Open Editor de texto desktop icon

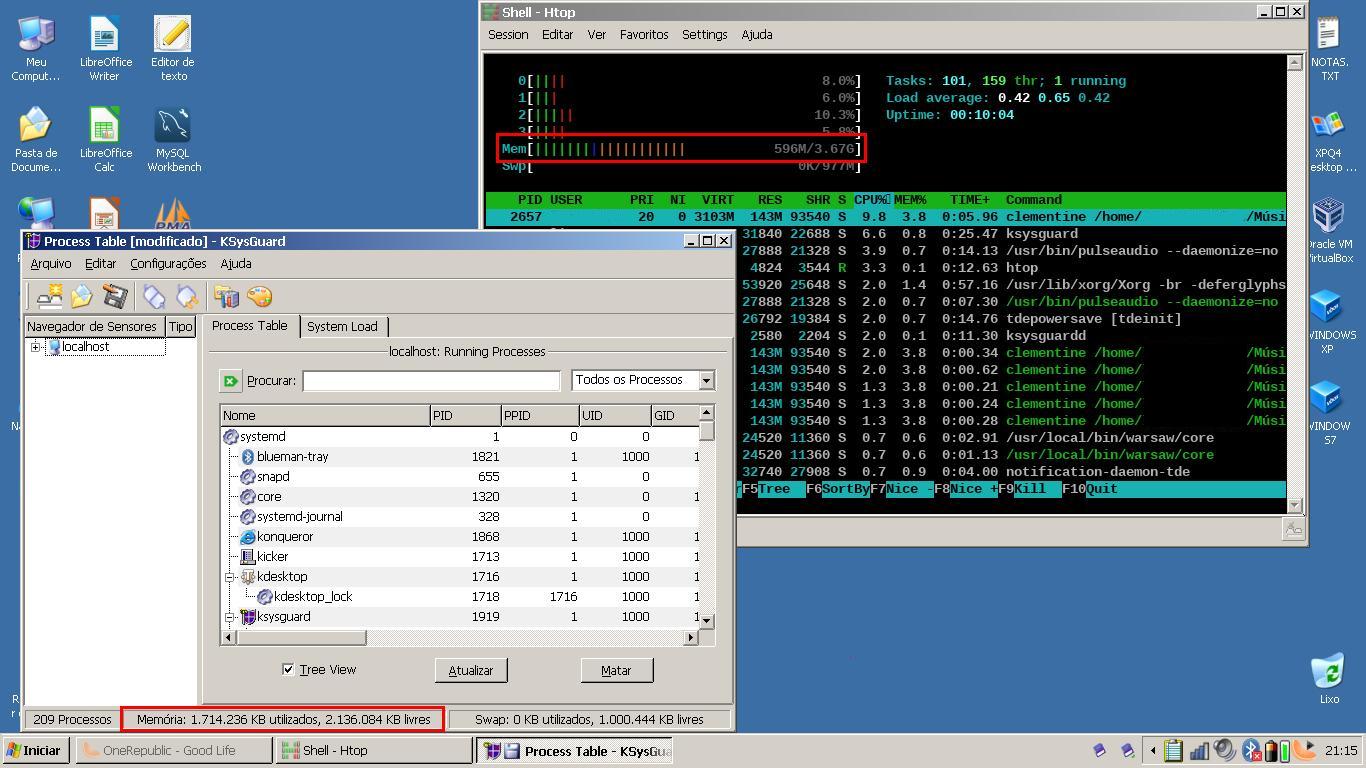pos(172,49)
